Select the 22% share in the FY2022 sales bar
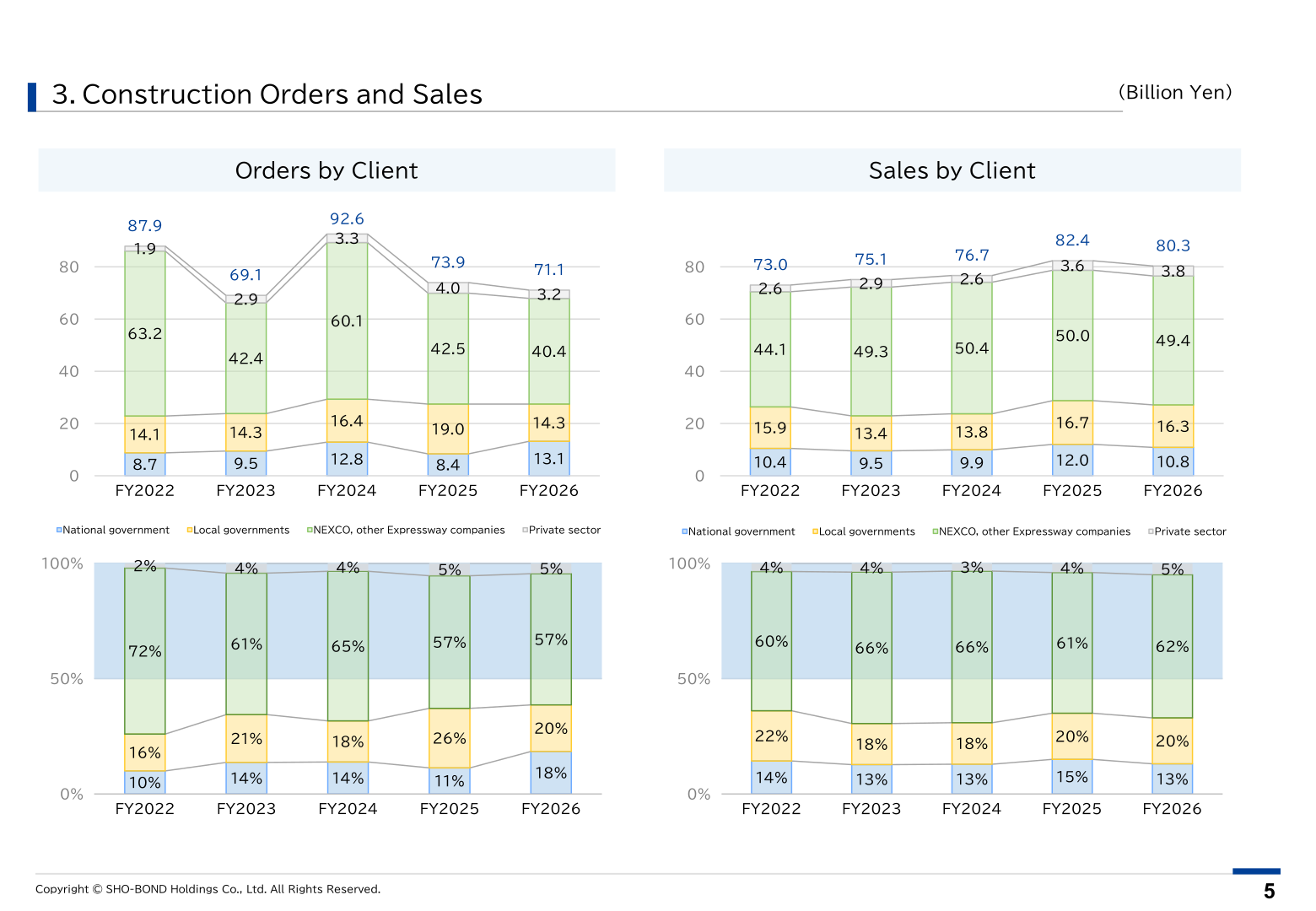 click(x=772, y=736)
